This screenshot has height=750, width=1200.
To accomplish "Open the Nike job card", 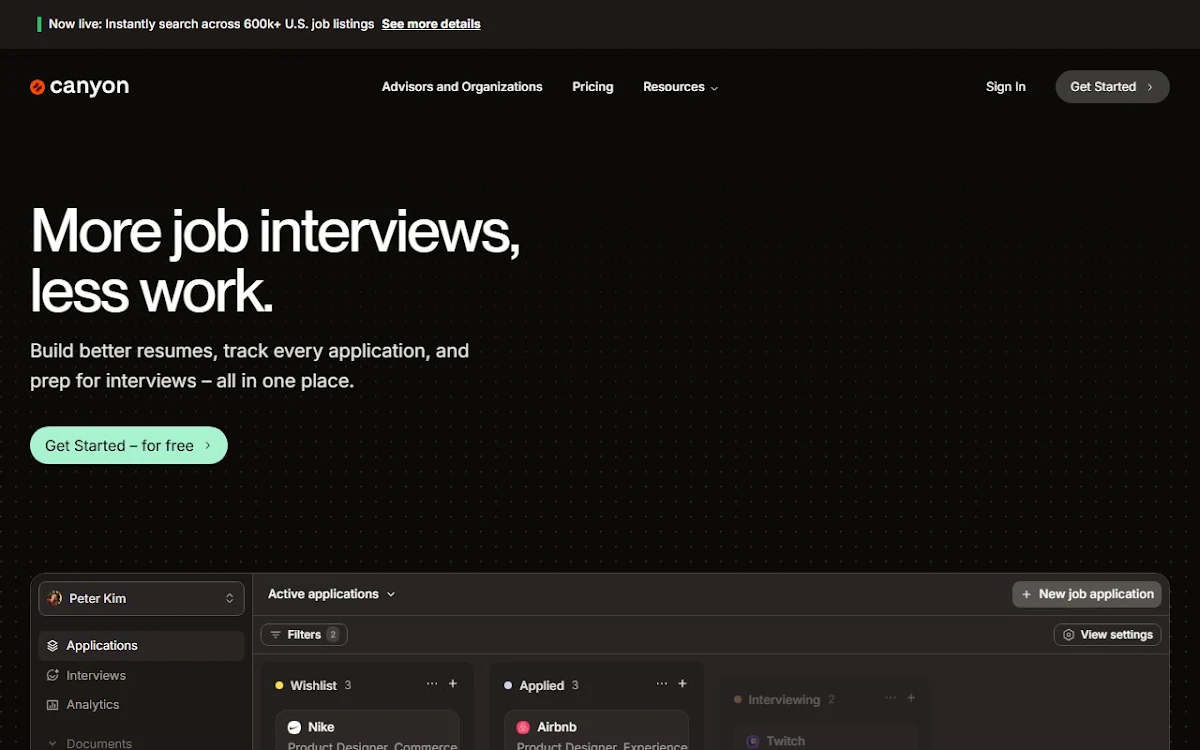I will (368, 730).
